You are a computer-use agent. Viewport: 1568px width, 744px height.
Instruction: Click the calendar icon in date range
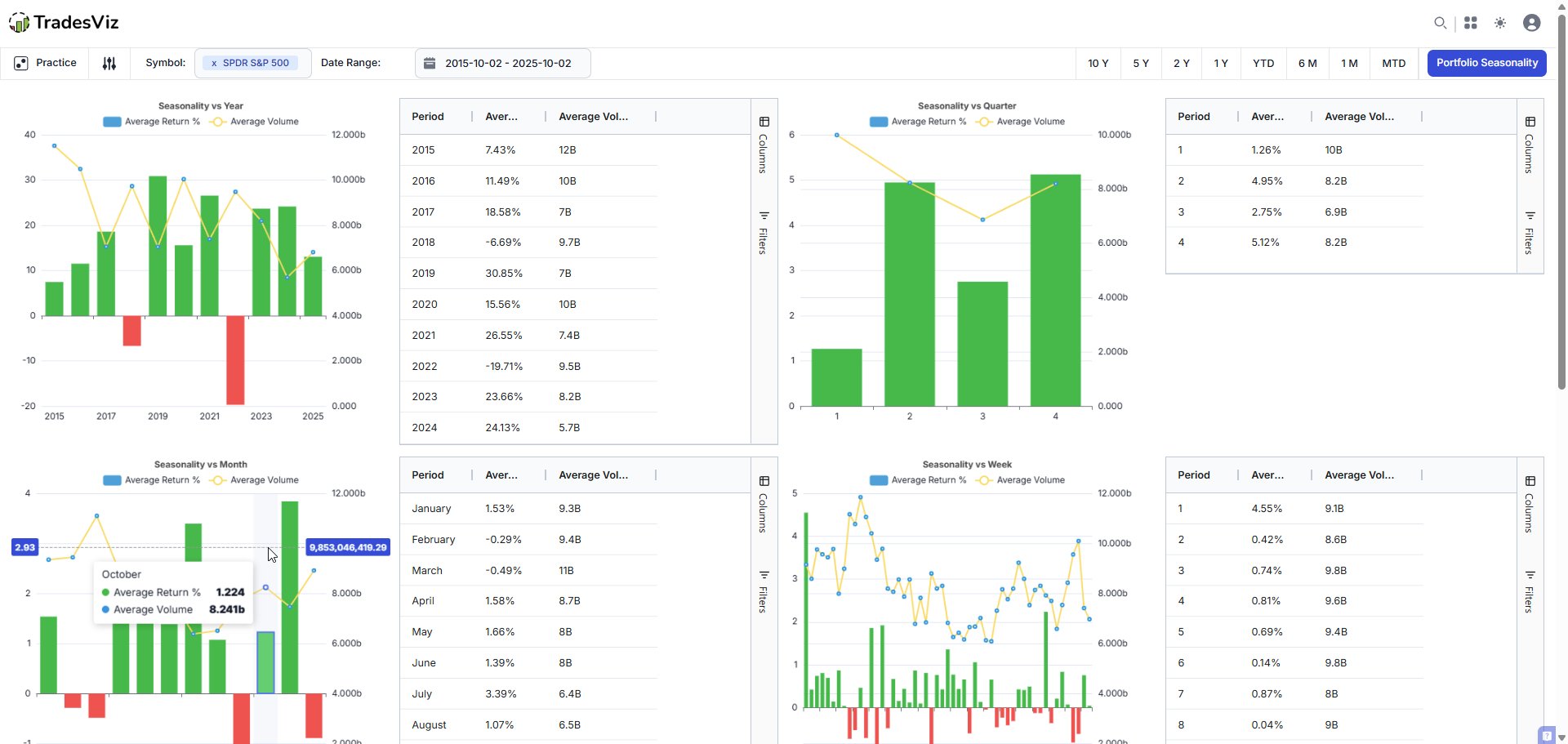pos(430,63)
